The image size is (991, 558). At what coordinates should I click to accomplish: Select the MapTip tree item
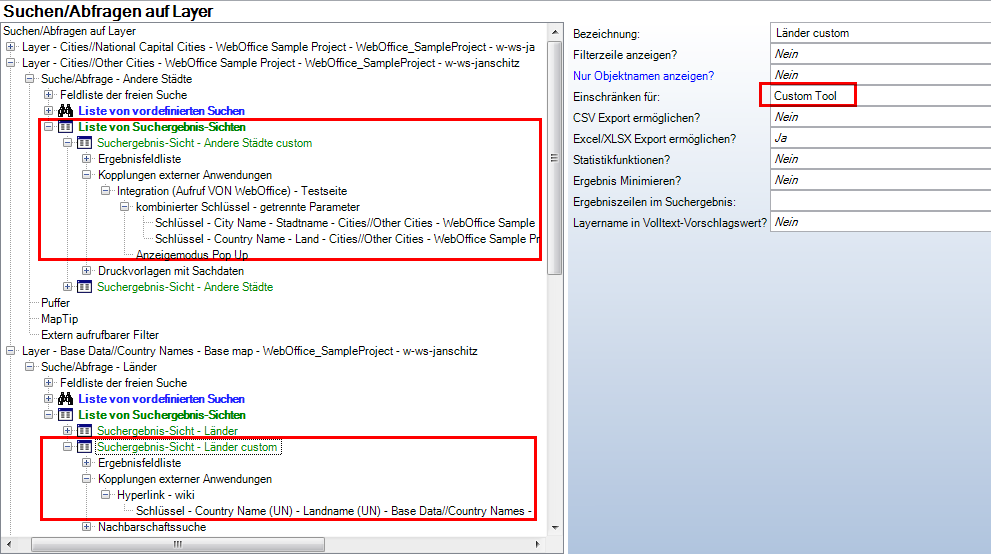click(x=58, y=319)
